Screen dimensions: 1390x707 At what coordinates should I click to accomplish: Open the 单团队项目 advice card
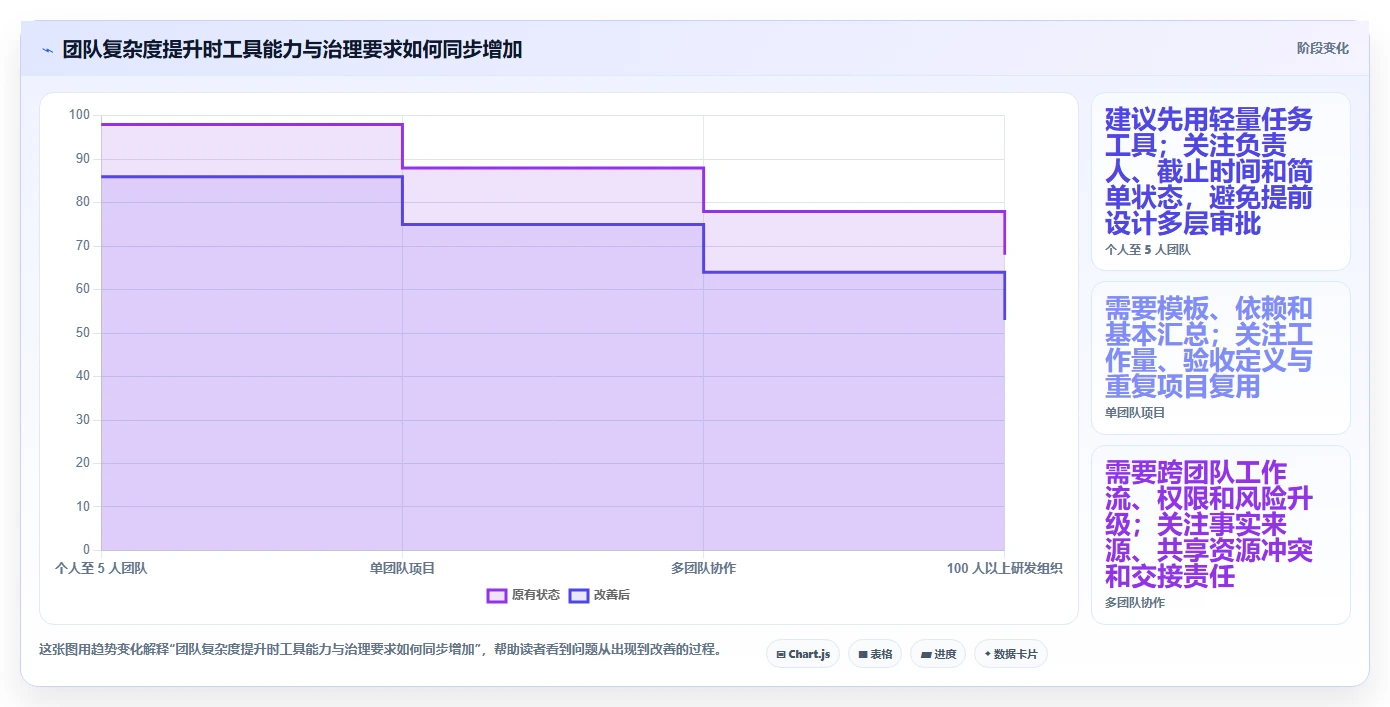click(x=1221, y=358)
